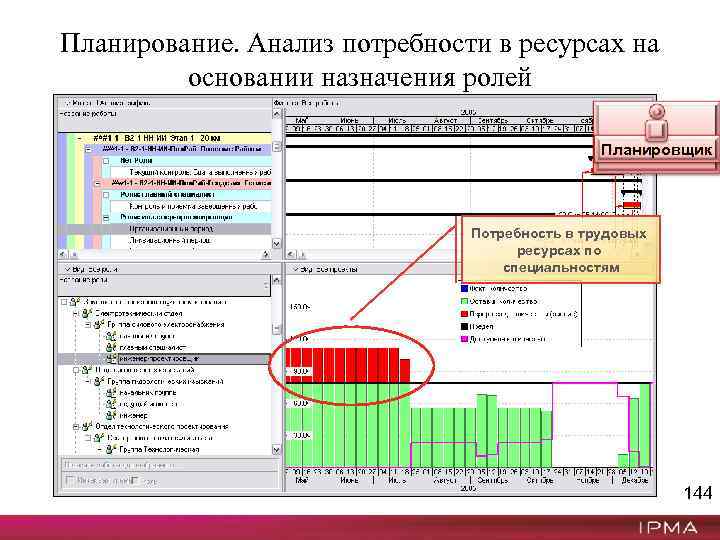Viewport: 720px width, 540px height.
Task: Click the icon of Отдел технологического проектирования
Action: point(87,427)
